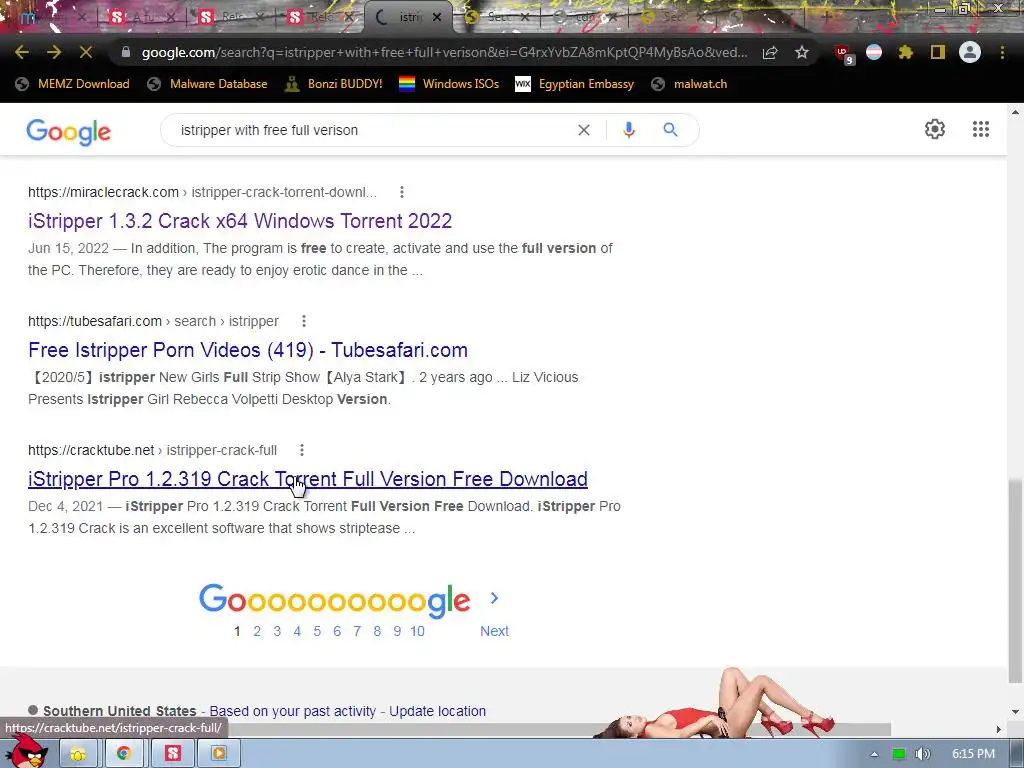Image resolution: width=1024 pixels, height=768 pixels.
Task: Click the browser forward arrow
Action: coord(54,52)
